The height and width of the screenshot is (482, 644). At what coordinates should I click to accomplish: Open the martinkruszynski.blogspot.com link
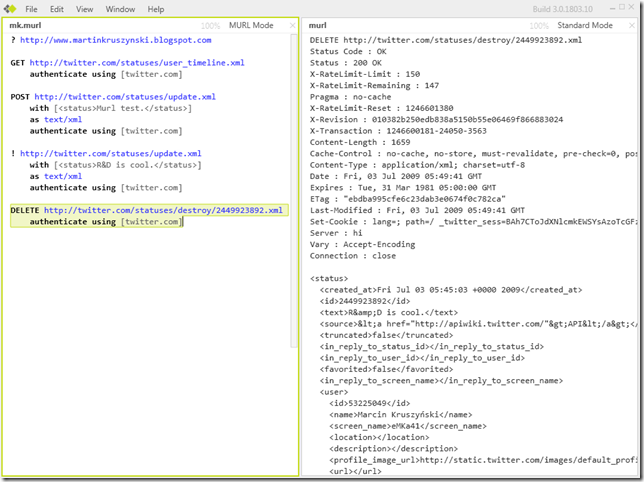(x=116, y=40)
